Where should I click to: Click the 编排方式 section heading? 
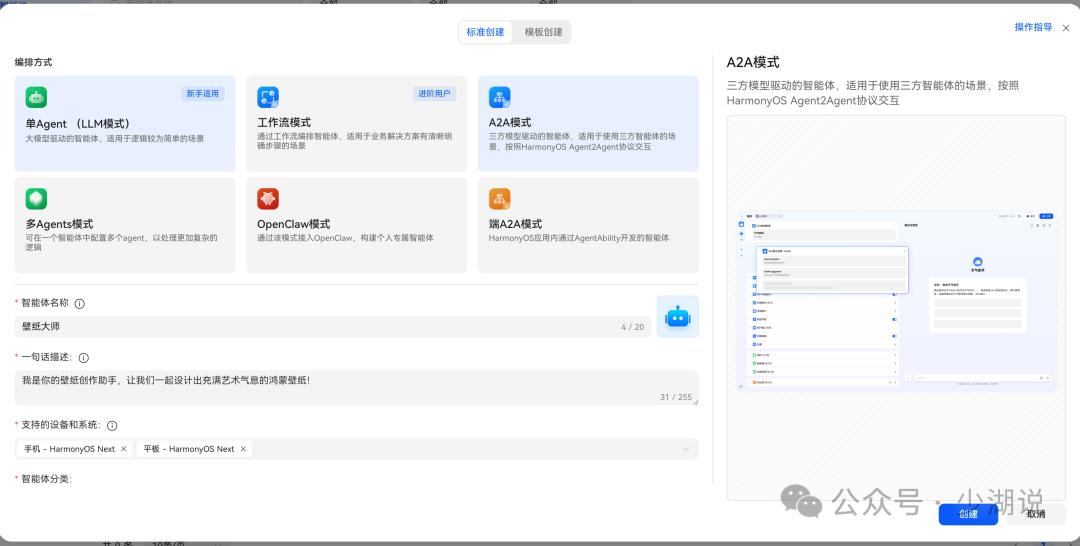pyautogui.click(x=34, y=62)
